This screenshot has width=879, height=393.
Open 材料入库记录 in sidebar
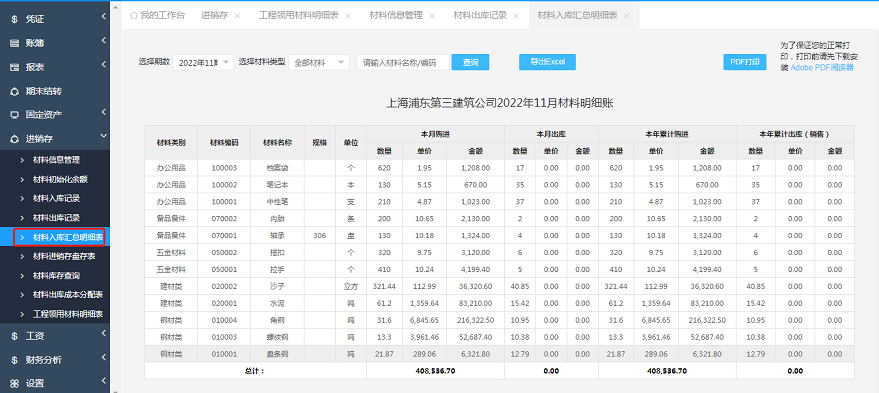[56, 198]
